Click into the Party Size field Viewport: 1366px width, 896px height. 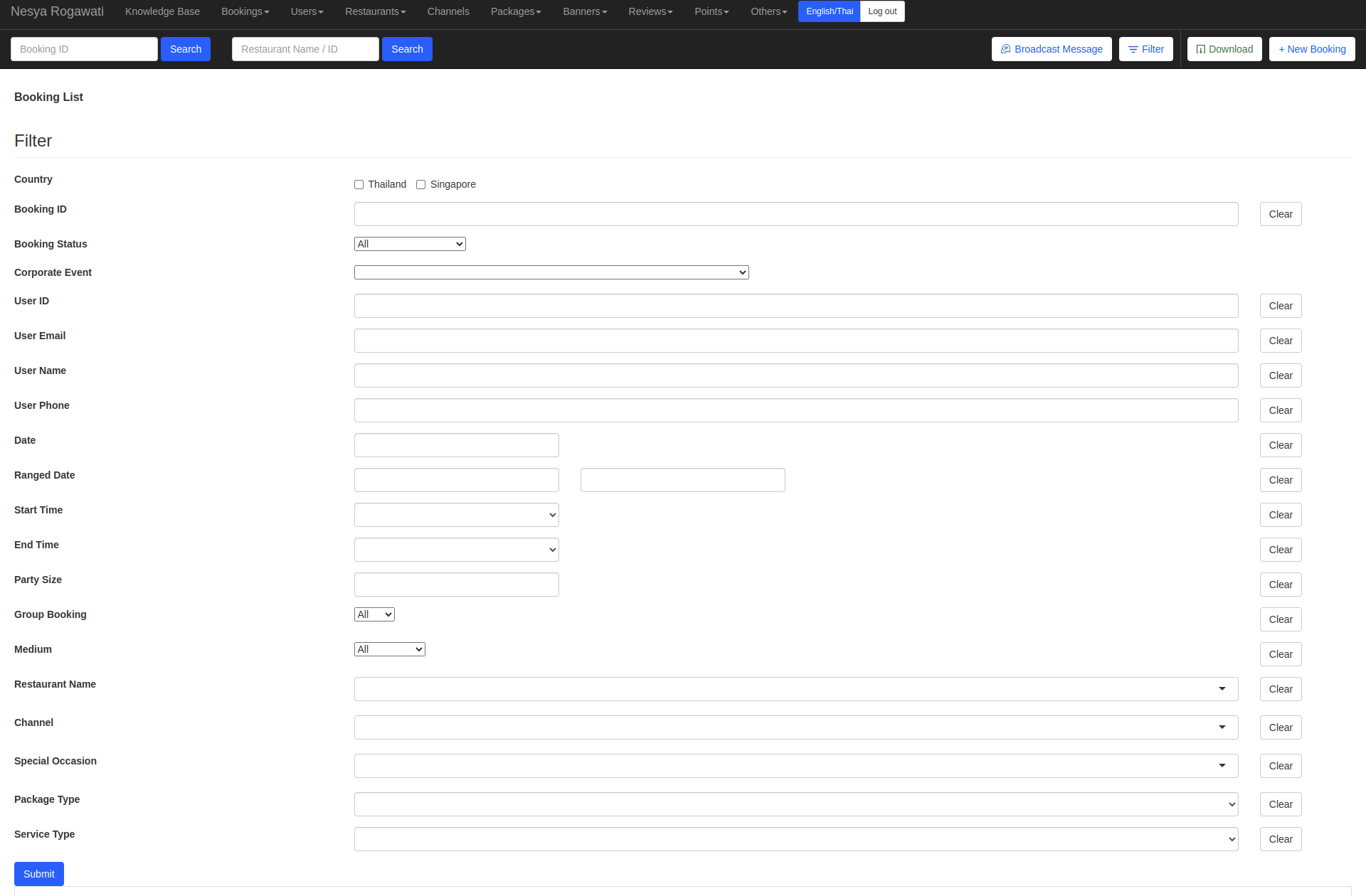(456, 585)
